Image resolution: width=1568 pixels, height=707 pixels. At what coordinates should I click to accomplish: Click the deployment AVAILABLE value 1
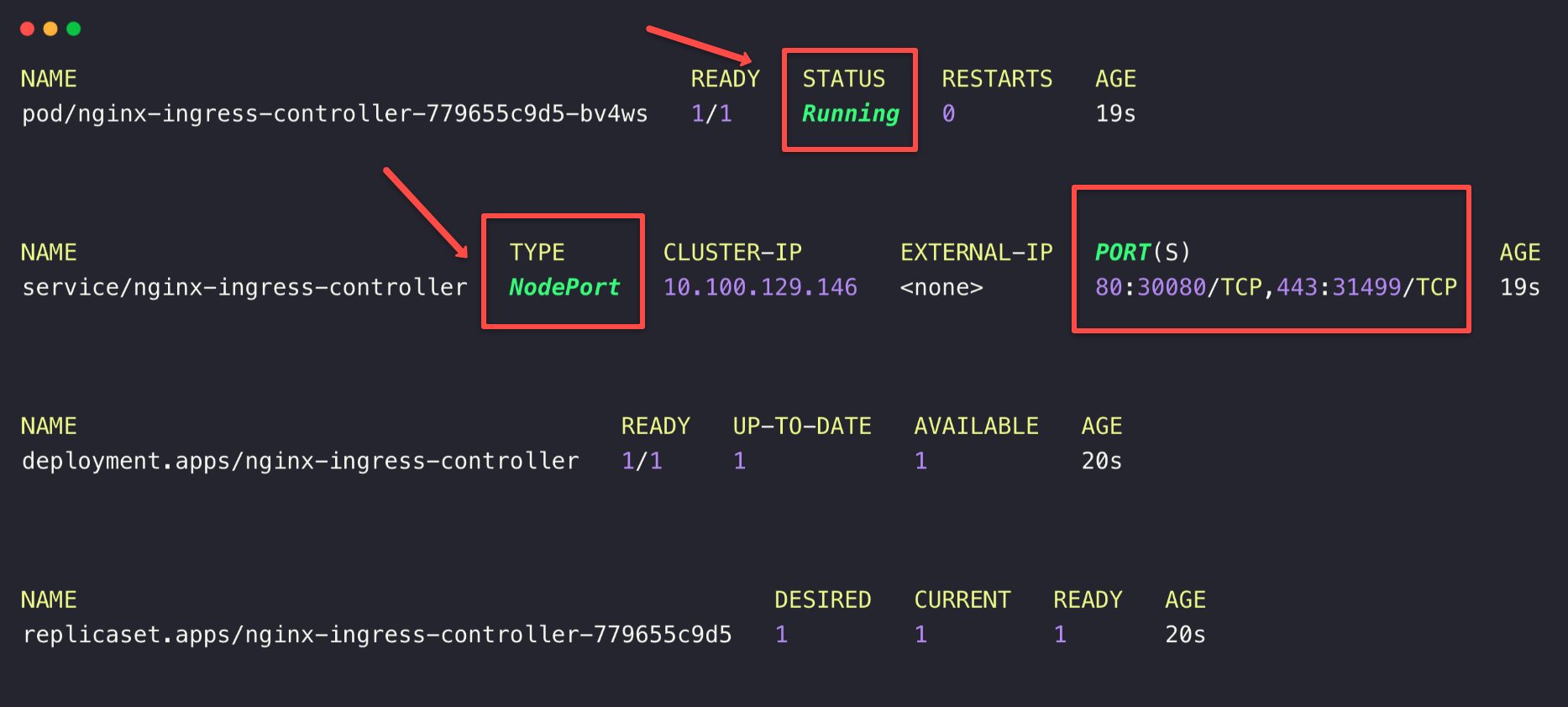[921, 461]
